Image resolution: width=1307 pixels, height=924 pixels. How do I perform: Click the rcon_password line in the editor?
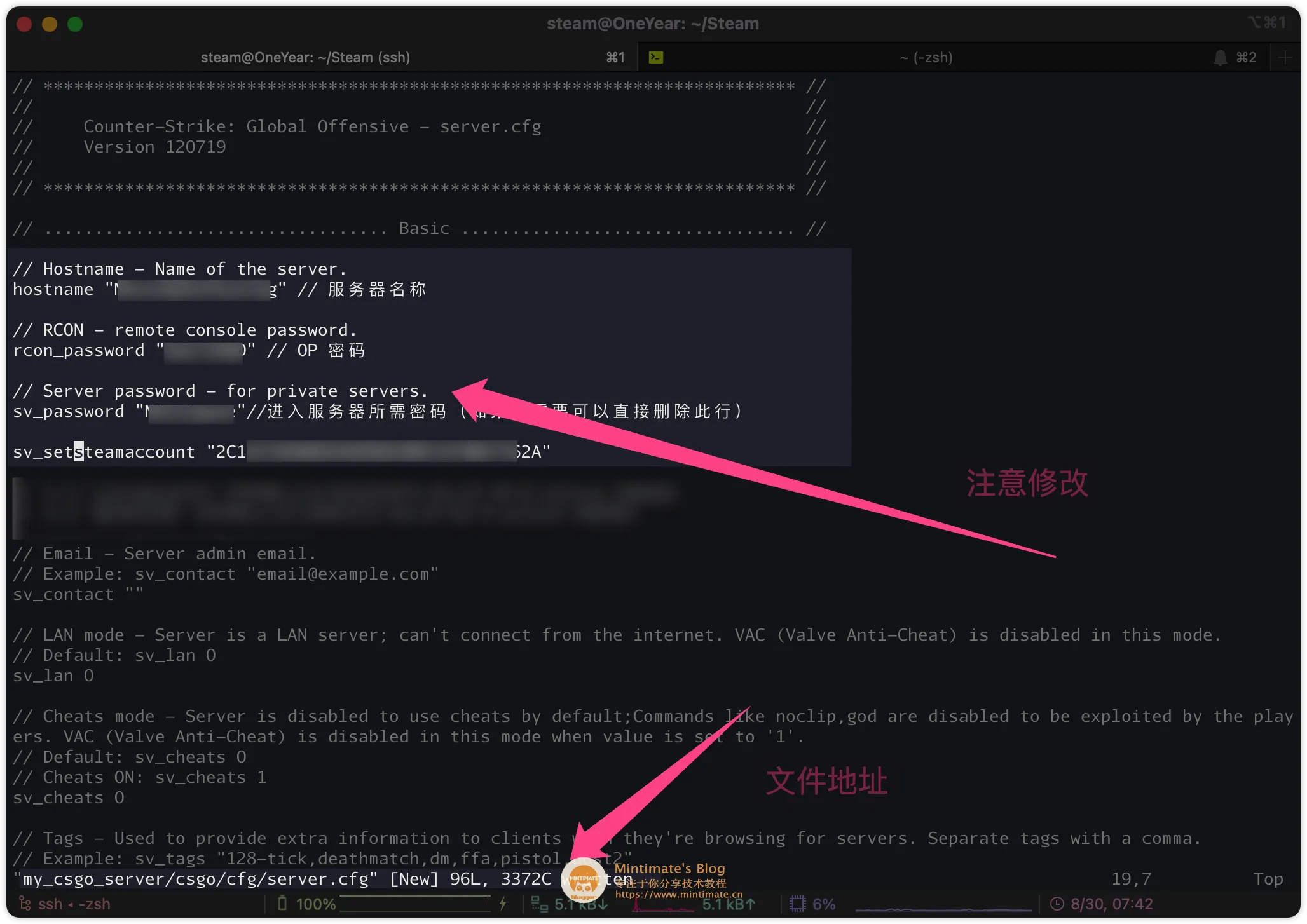(x=79, y=351)
